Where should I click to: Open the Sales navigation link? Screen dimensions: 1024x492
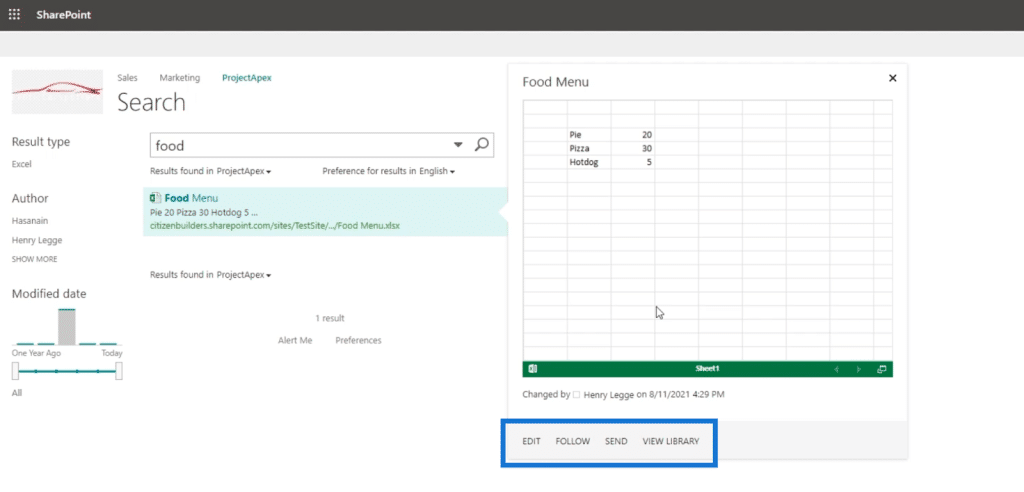[127, 78]
